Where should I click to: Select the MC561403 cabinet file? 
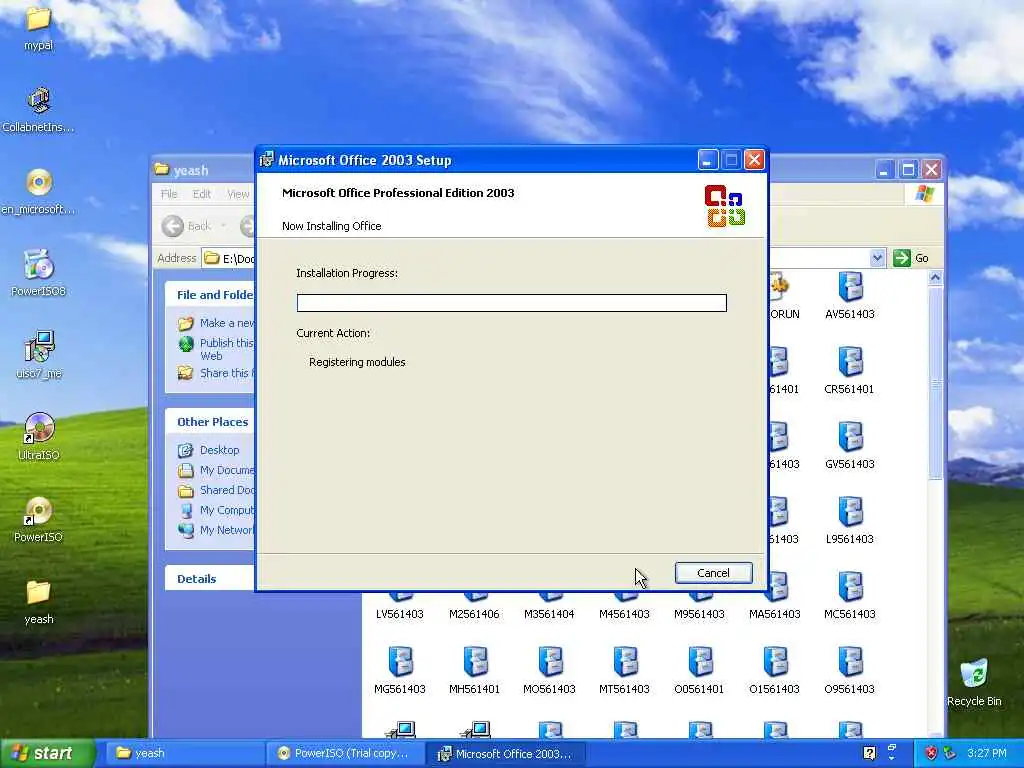coord(850,596)
